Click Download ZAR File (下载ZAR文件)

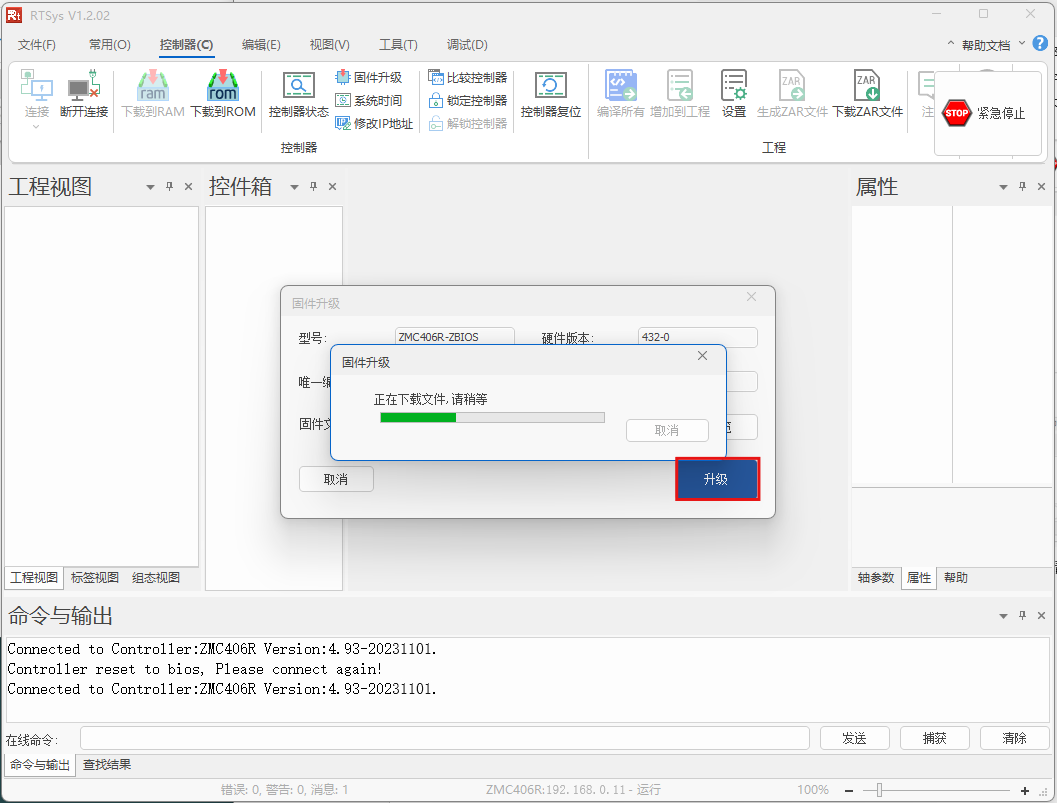pos(867,93)
